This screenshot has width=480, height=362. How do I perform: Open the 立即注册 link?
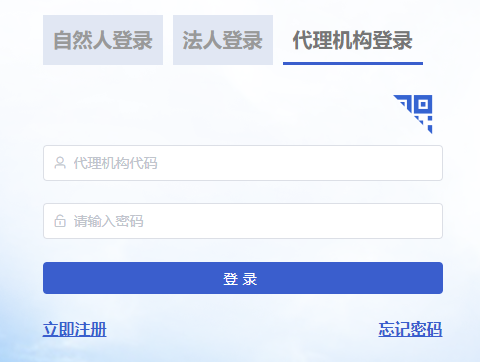point(75,329)
